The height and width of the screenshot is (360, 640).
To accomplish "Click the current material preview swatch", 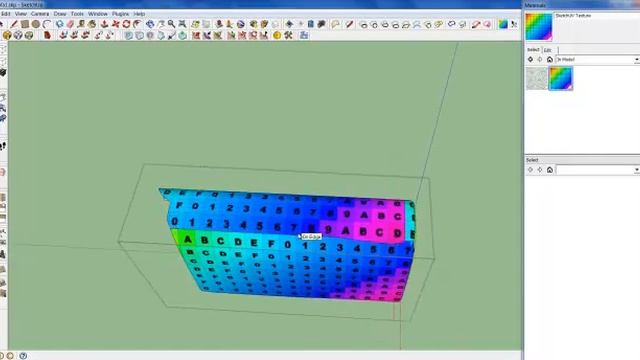I will pos(539,27).
